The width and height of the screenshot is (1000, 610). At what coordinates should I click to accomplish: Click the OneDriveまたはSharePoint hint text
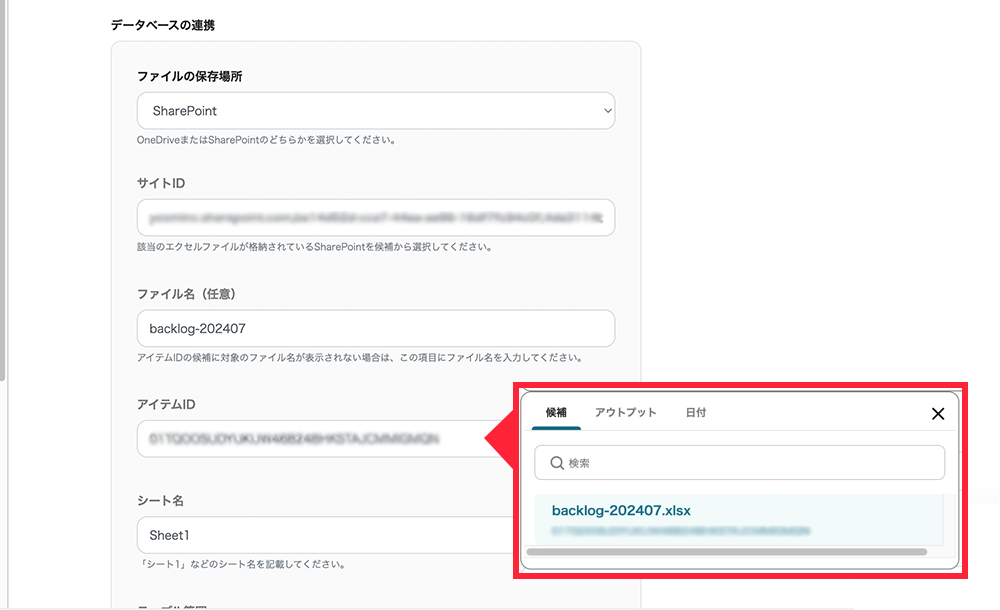[x=267, y=140]
